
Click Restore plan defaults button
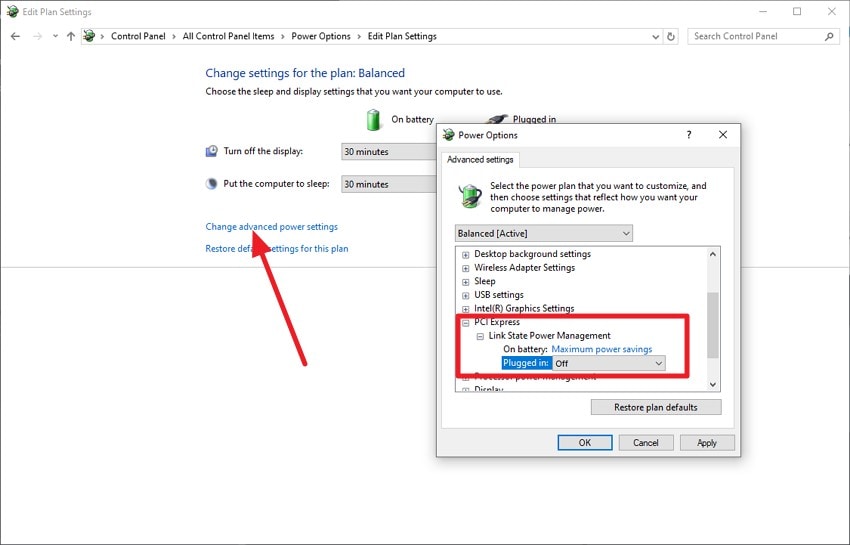tap(656, 407)
